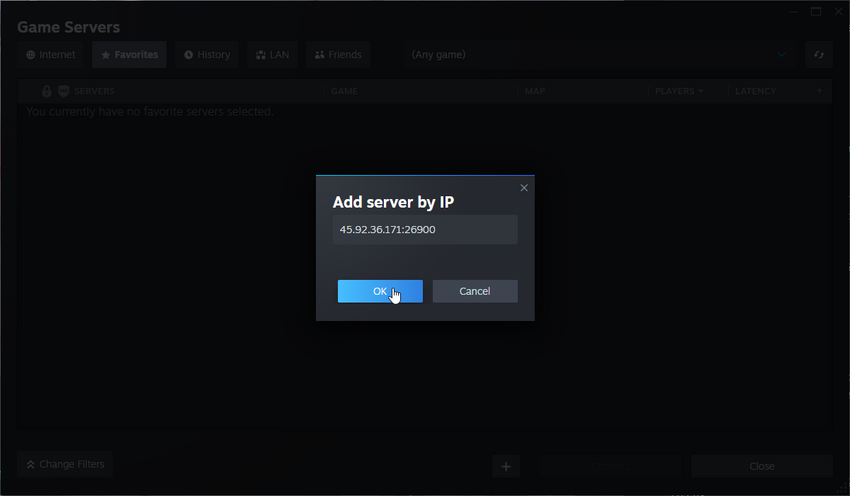The width and height of the screenshot is (850, 496).
Task: Confirm adding server with OK button
Action: click(380, 291)
